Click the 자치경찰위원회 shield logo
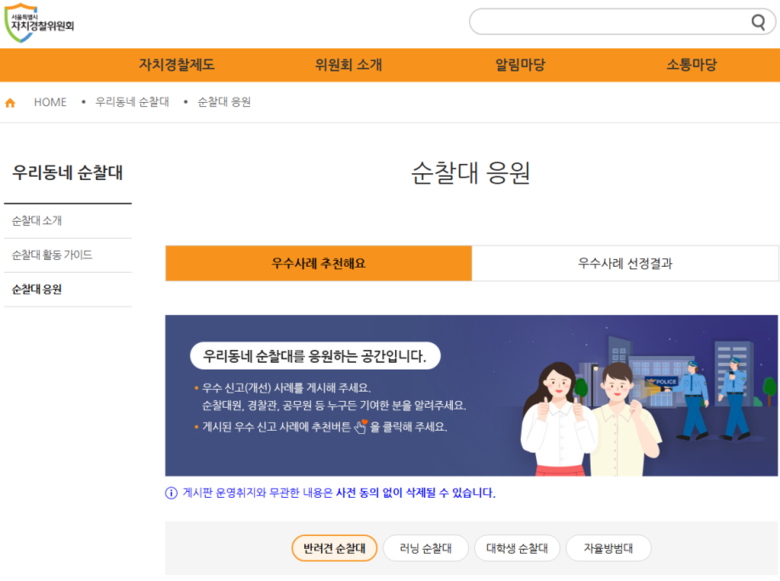The width and height of the screenshot is (780, 581). (40, 23)
